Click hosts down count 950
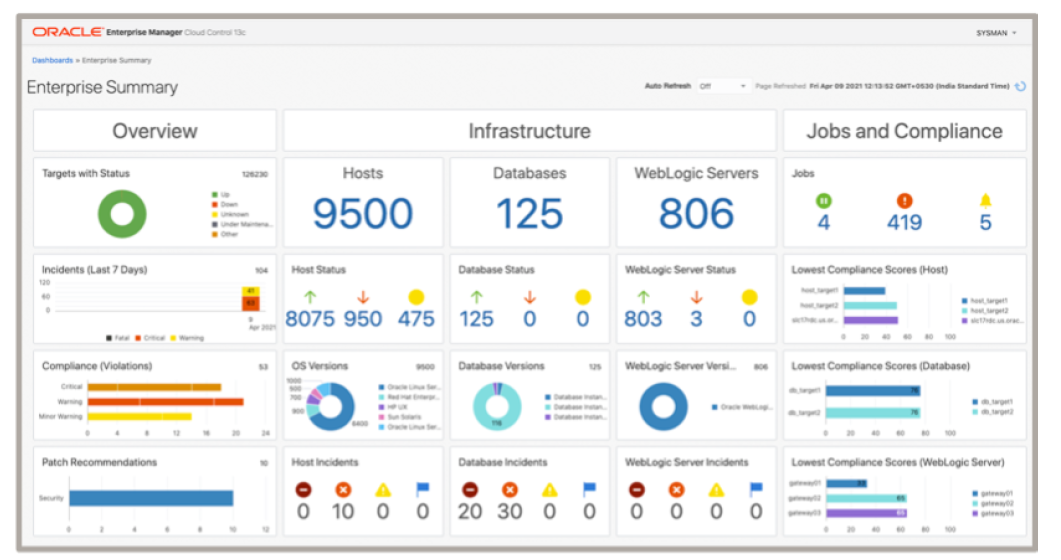 tap(363, 319)
